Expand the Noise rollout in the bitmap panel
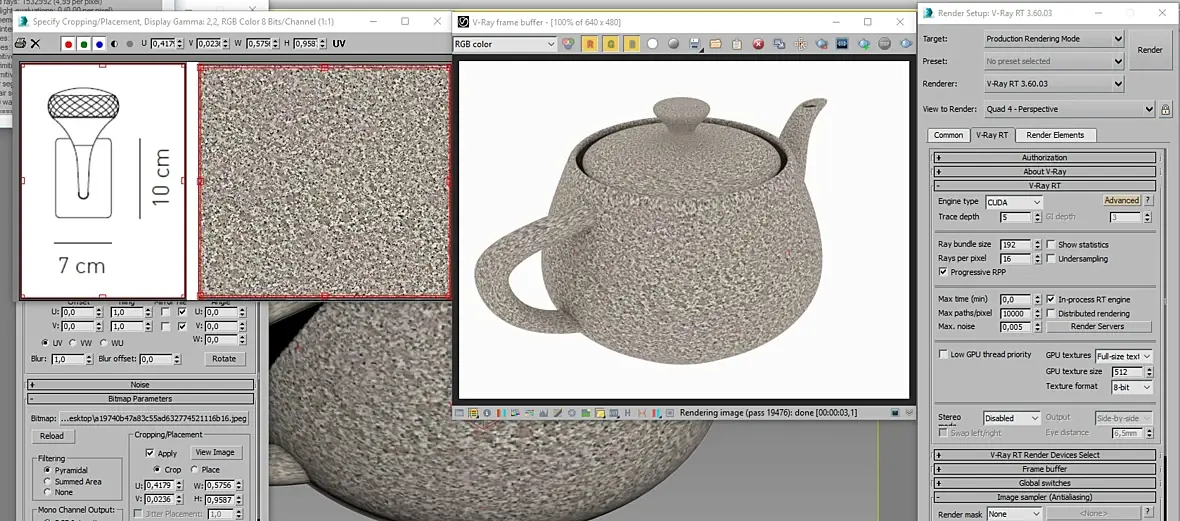Viewport: 1180px width, 521px height. [140, 385]
